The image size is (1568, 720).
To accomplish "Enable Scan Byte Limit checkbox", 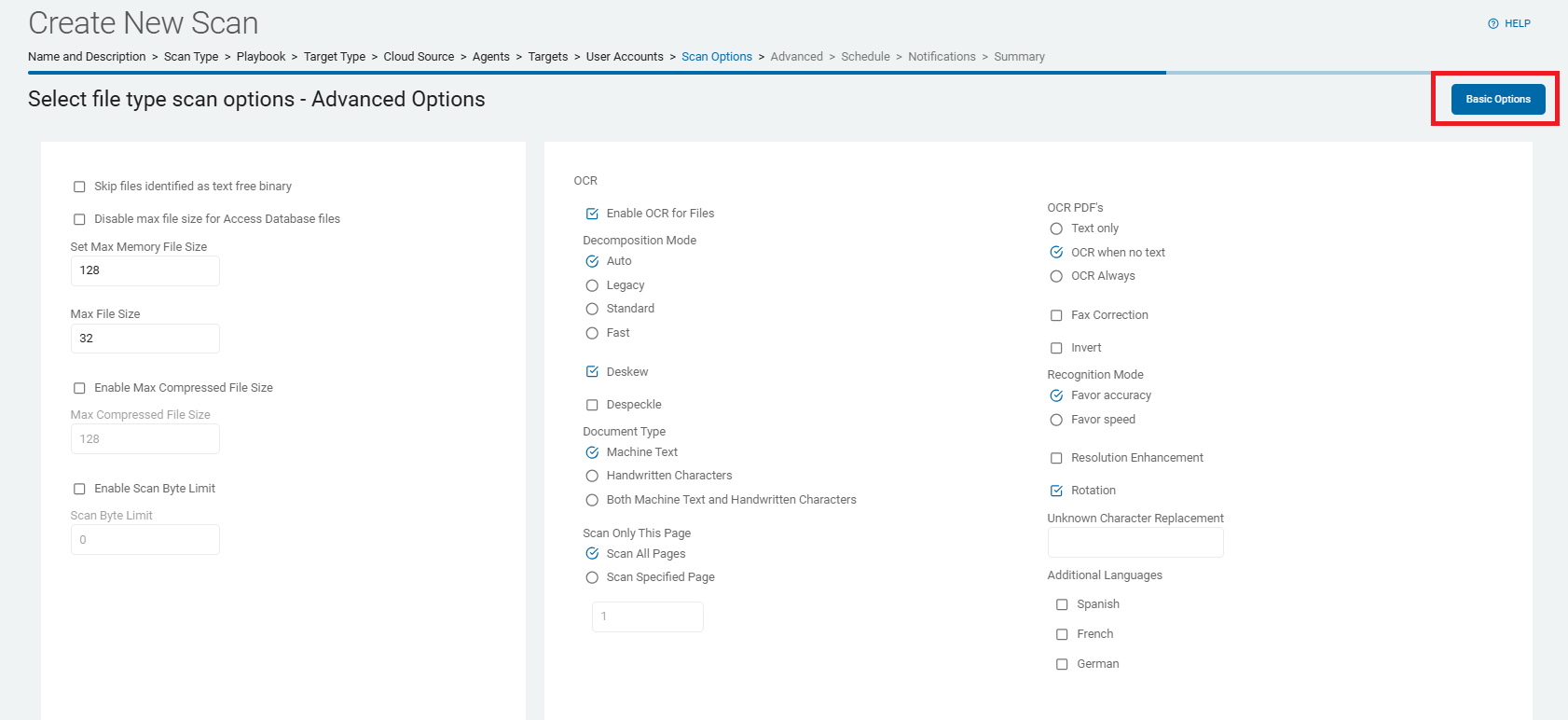I will tap(79, 489).
